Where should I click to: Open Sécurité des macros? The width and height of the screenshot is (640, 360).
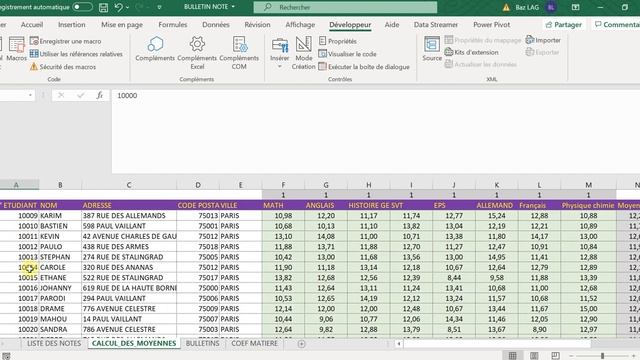[x=62, y=67]
